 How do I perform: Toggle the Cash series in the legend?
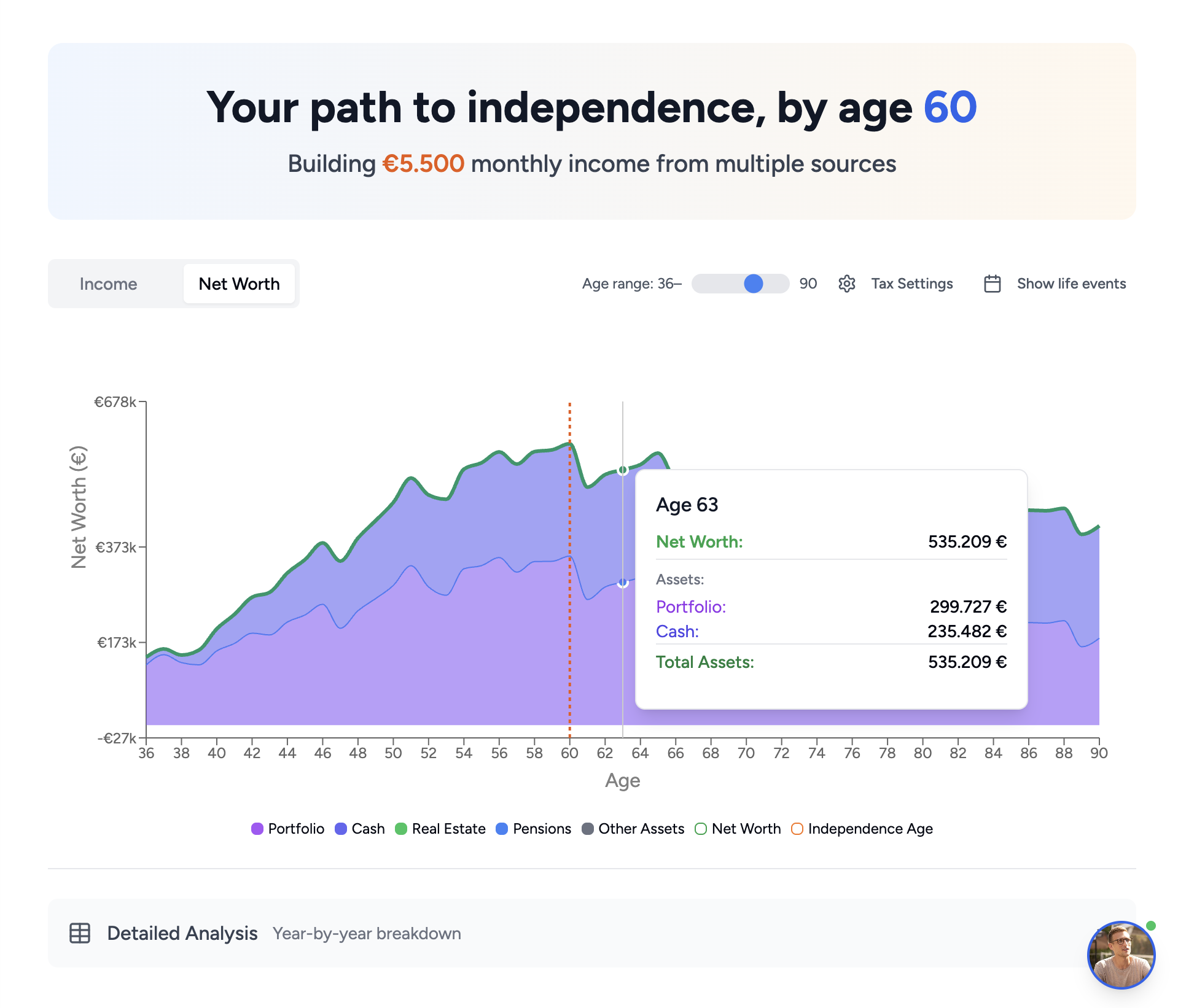(x=341, y=829)
